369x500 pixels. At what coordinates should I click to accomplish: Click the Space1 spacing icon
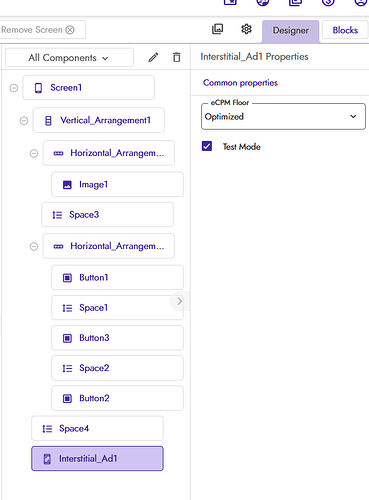[67, 308]
